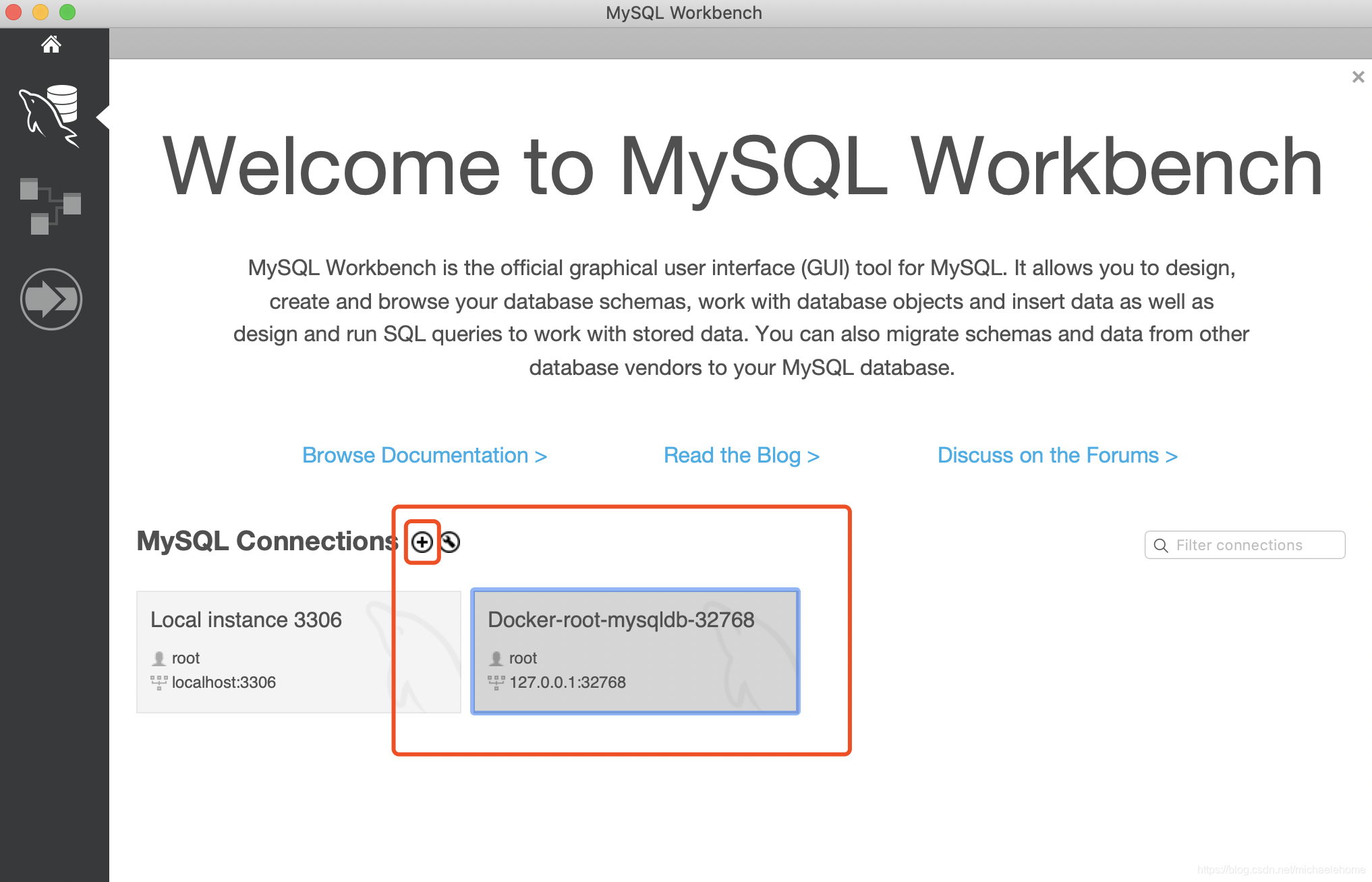
Task: Click the Welcome to MySQL Workbench title
Action: [742, 167]
